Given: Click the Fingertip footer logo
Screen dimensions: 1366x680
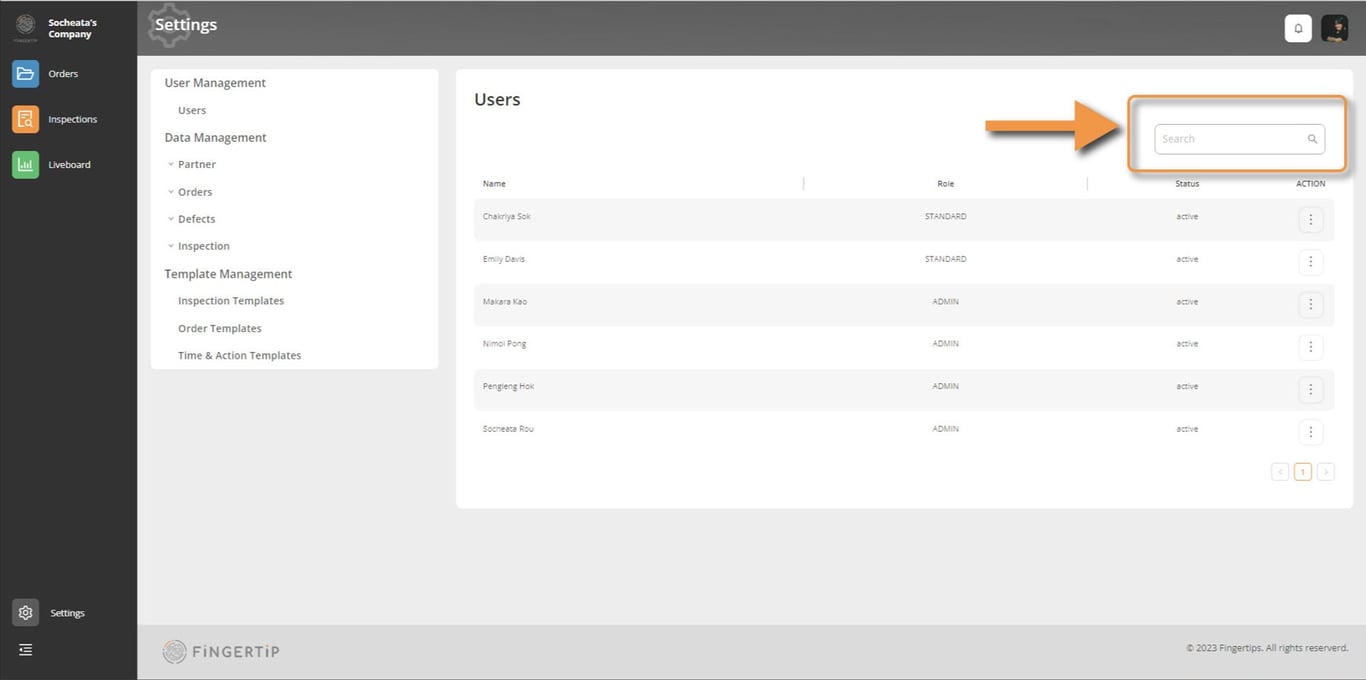Looking at the screenshot, I should (221, 652).
